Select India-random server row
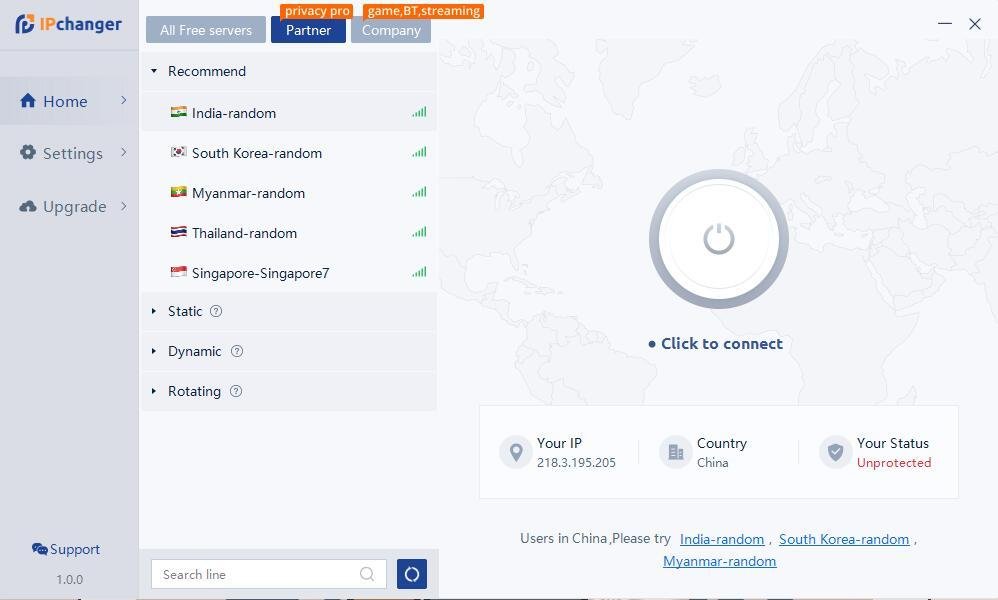Viewport: 998px width, 600px height. pos(289,113)
